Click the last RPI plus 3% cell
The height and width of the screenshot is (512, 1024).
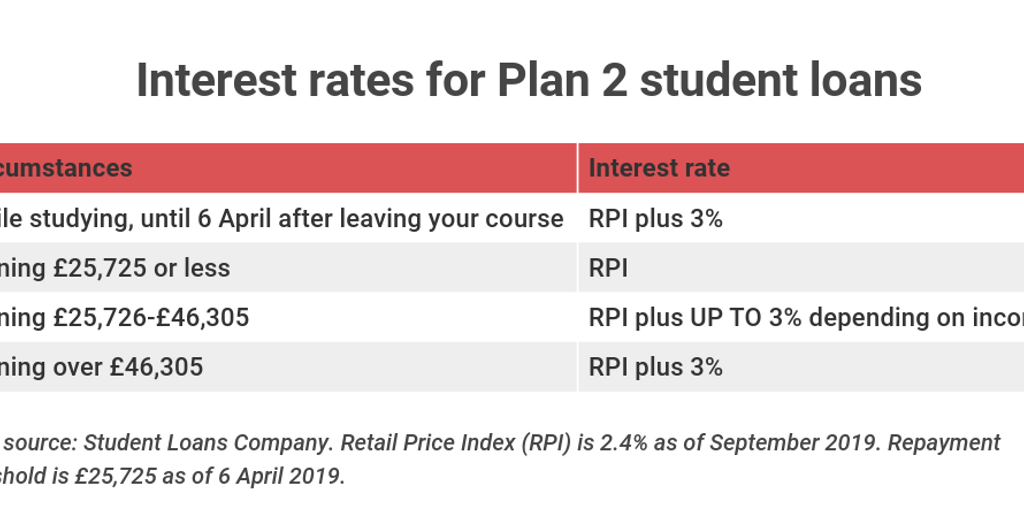tap(656, 368)
